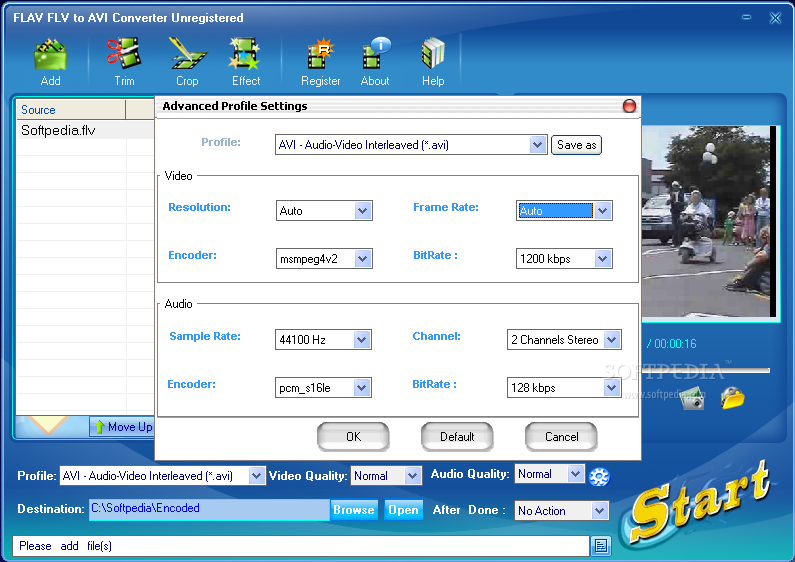This screenshot has width=795, height=562.
Task: Confirm settings with the OK button
Action: tap(353, 437)
